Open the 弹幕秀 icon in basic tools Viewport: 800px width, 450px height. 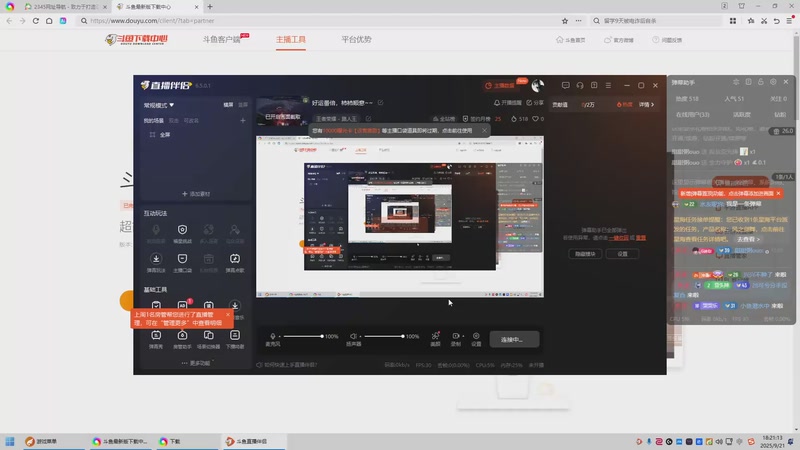tap(156, 335)
